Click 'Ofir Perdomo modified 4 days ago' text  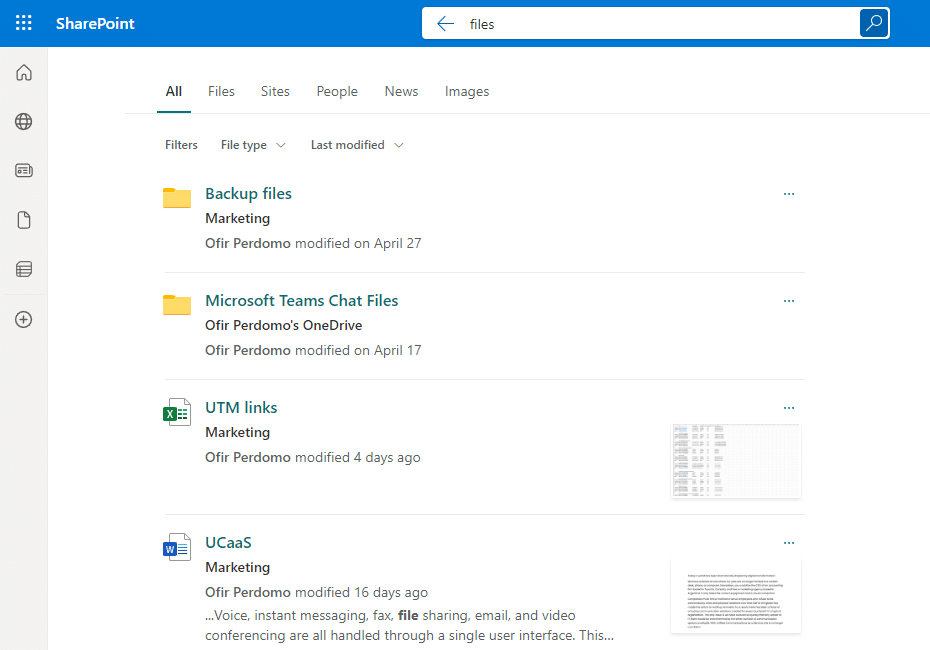313,457
